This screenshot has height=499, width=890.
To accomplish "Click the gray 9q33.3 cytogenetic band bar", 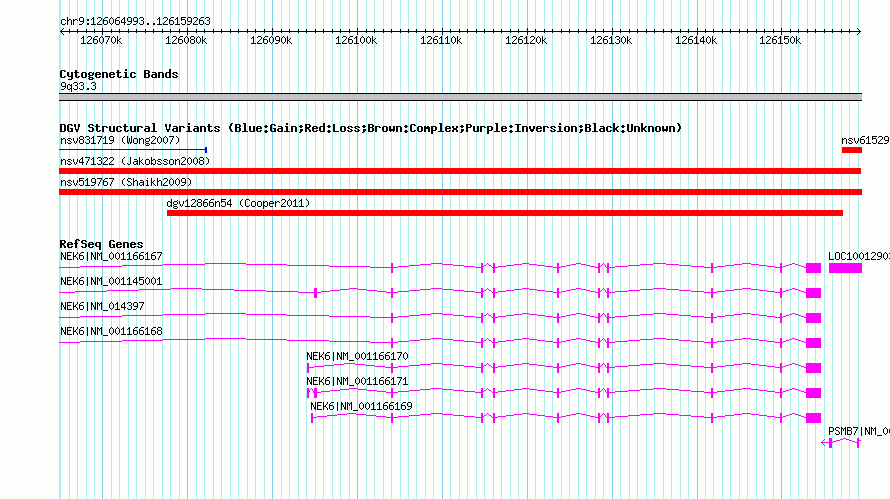I will (x=460, y=97).
